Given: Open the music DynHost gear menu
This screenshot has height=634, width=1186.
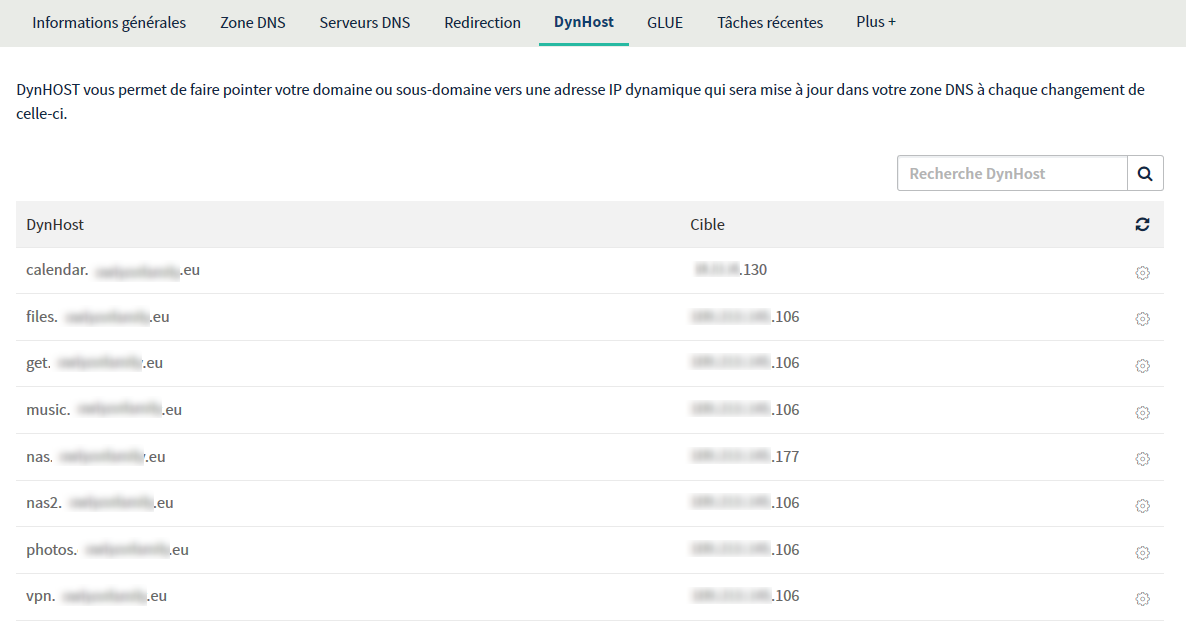Looking at the screenshot, I should click(1142, 413).
